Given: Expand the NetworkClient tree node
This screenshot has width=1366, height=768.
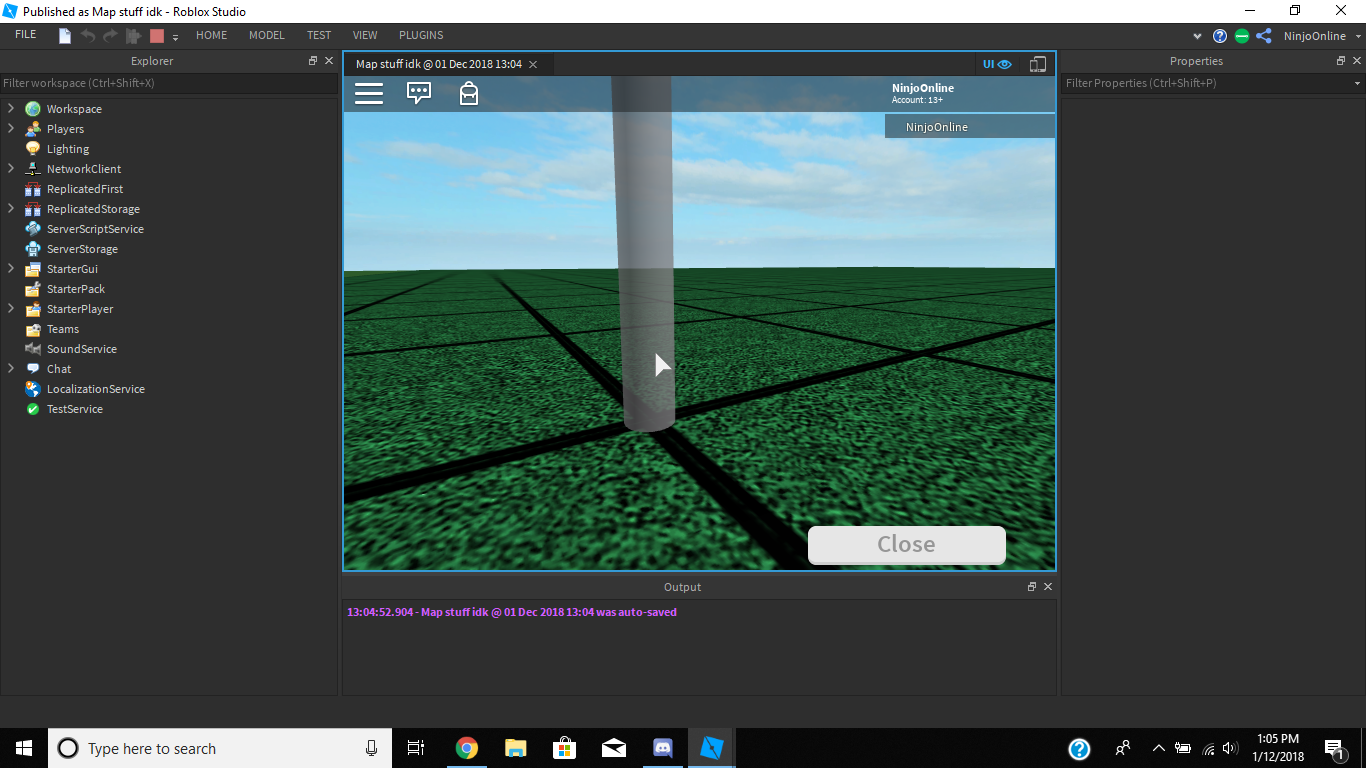Looking at the screenshot, I should [x=11, y=168].
